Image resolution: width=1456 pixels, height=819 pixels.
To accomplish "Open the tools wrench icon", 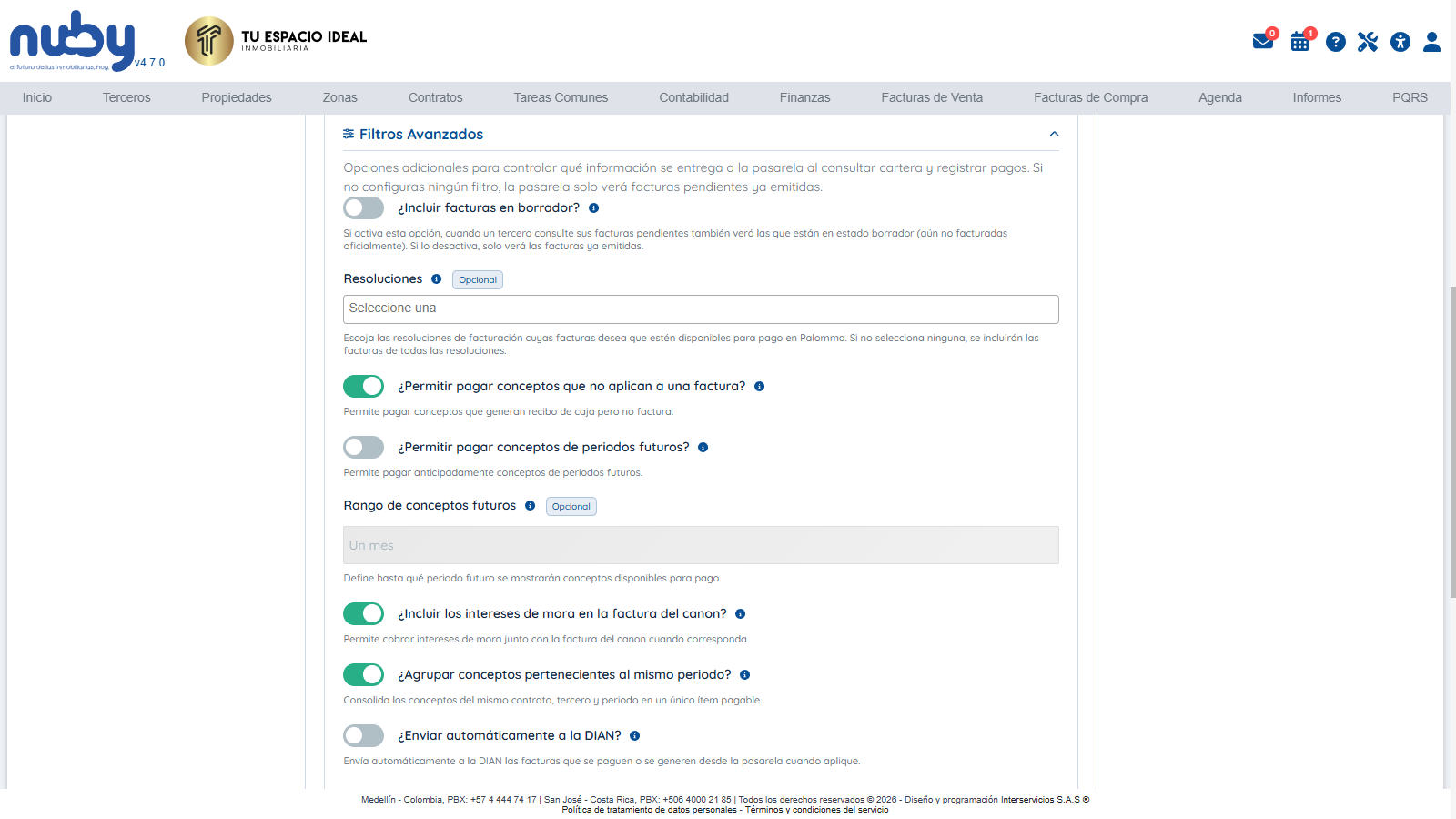I will tap(1368, 42).
